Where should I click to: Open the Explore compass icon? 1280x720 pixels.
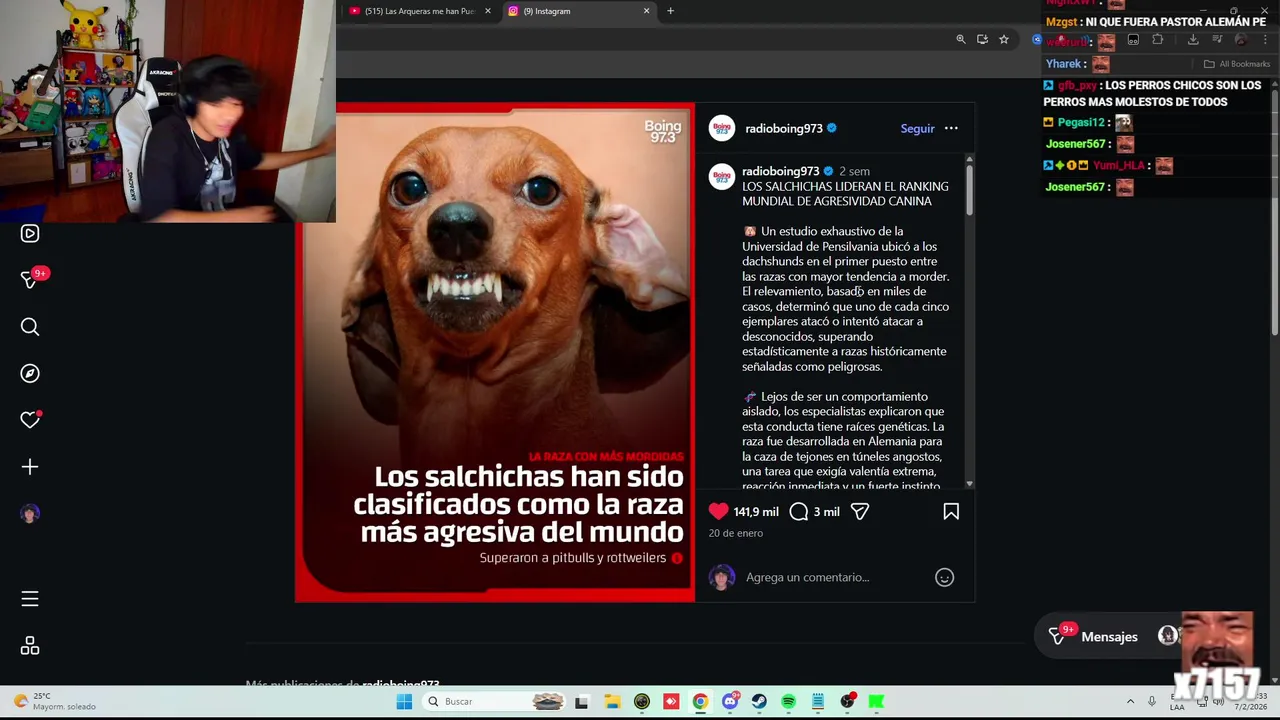[30, 373]
